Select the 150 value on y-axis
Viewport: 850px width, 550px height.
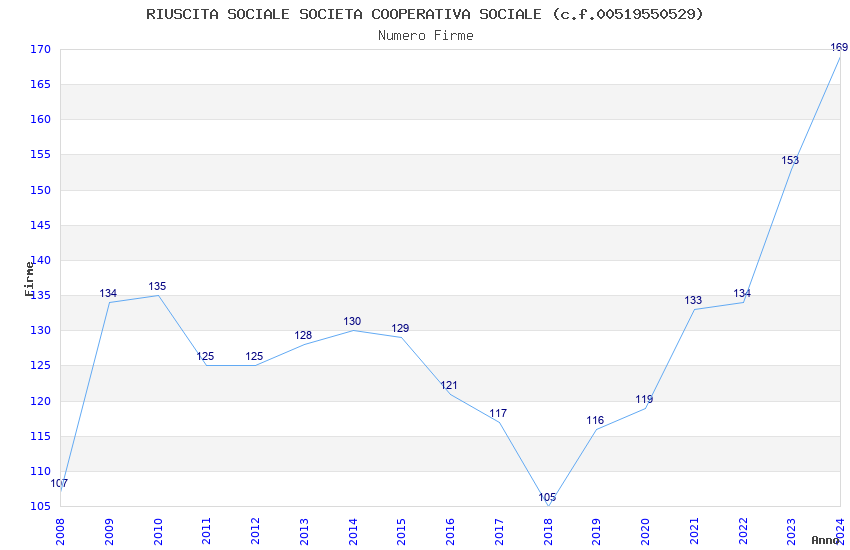[40, 190]
